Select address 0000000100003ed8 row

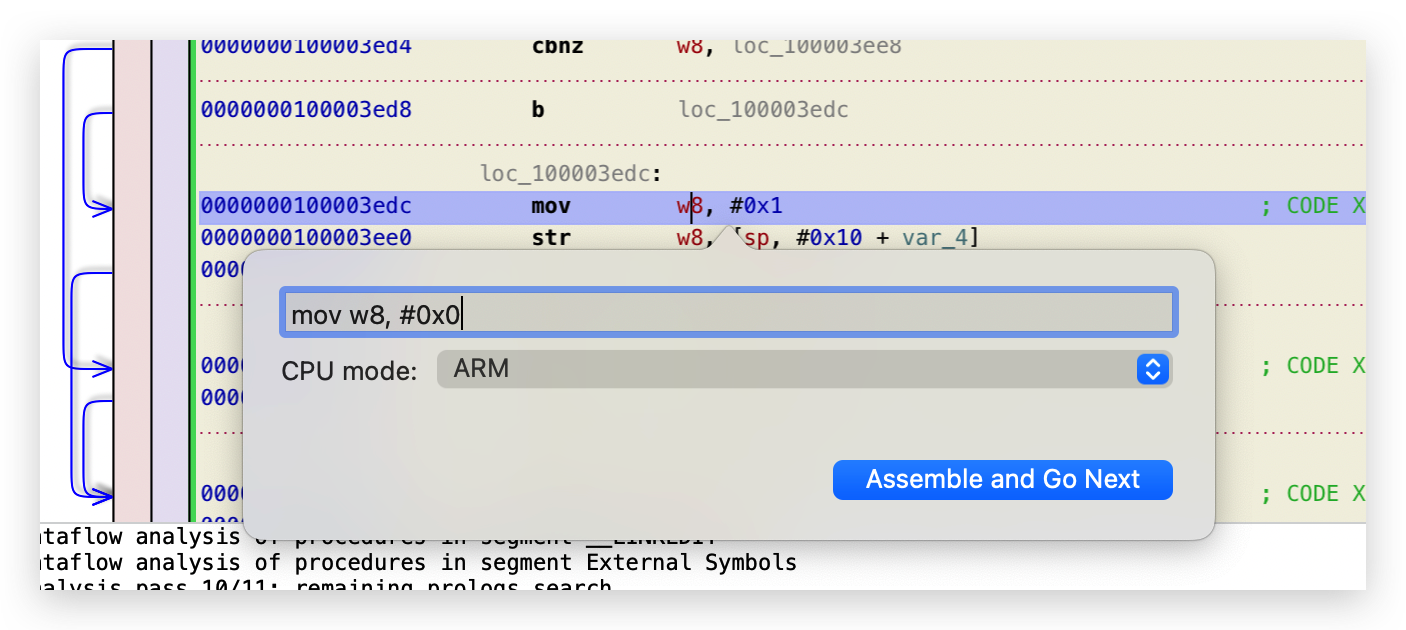pyautogui.click(x=306, y=109)
